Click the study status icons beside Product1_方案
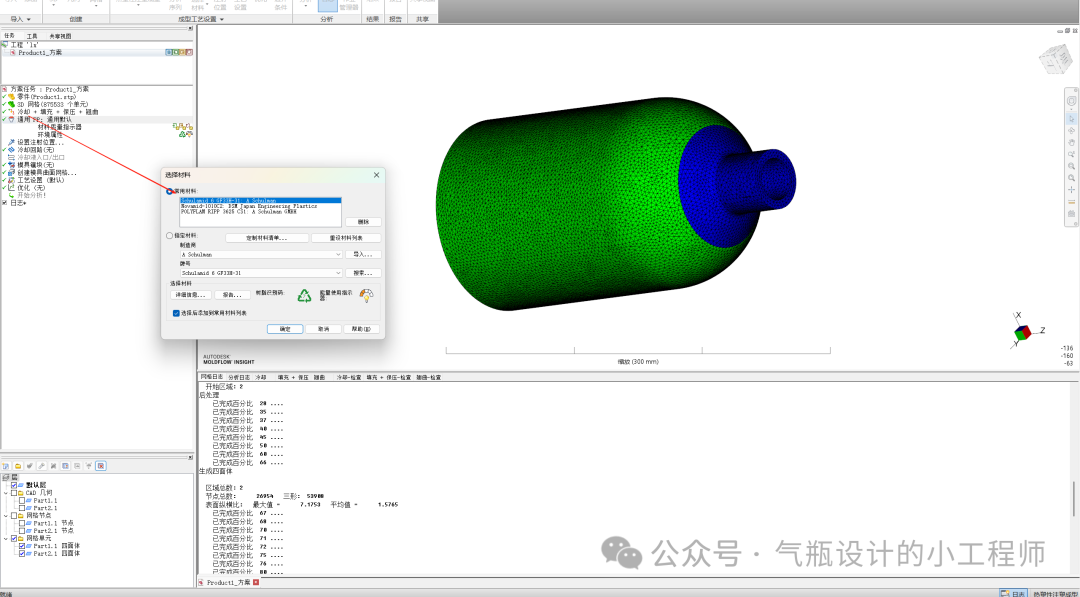 point(179,52)
